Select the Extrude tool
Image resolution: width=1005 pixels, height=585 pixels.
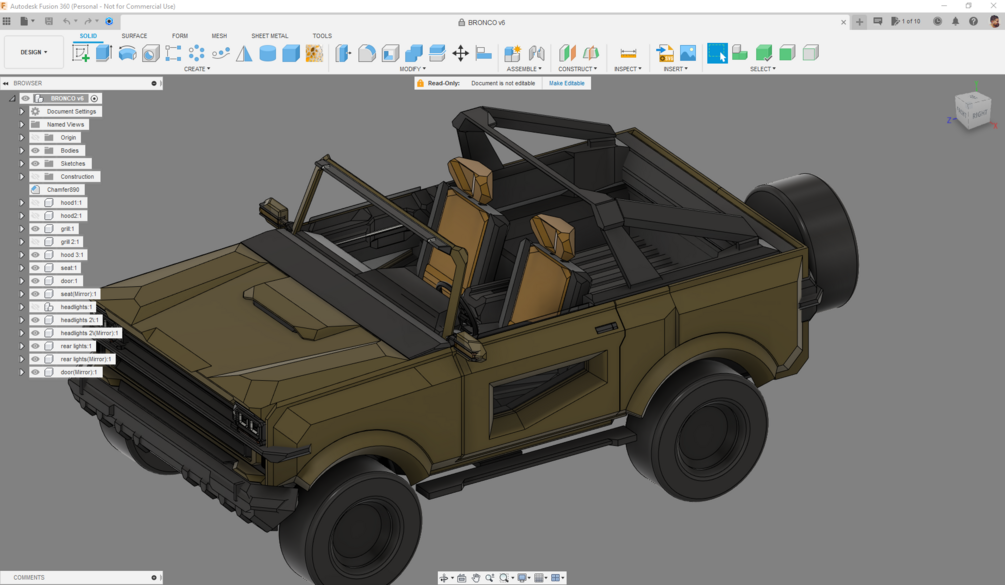pos(104,53)
